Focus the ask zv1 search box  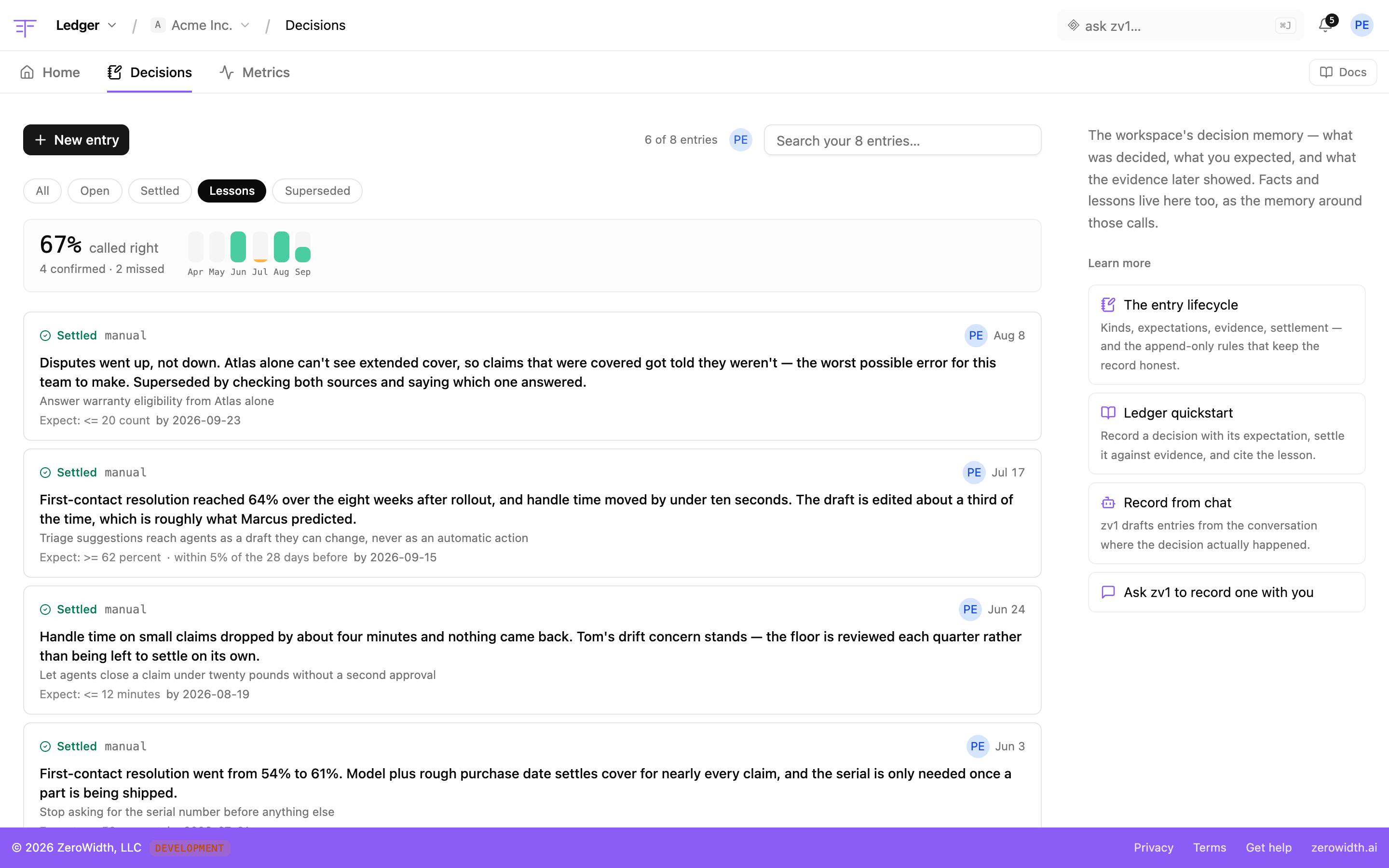pos(1181,26)
